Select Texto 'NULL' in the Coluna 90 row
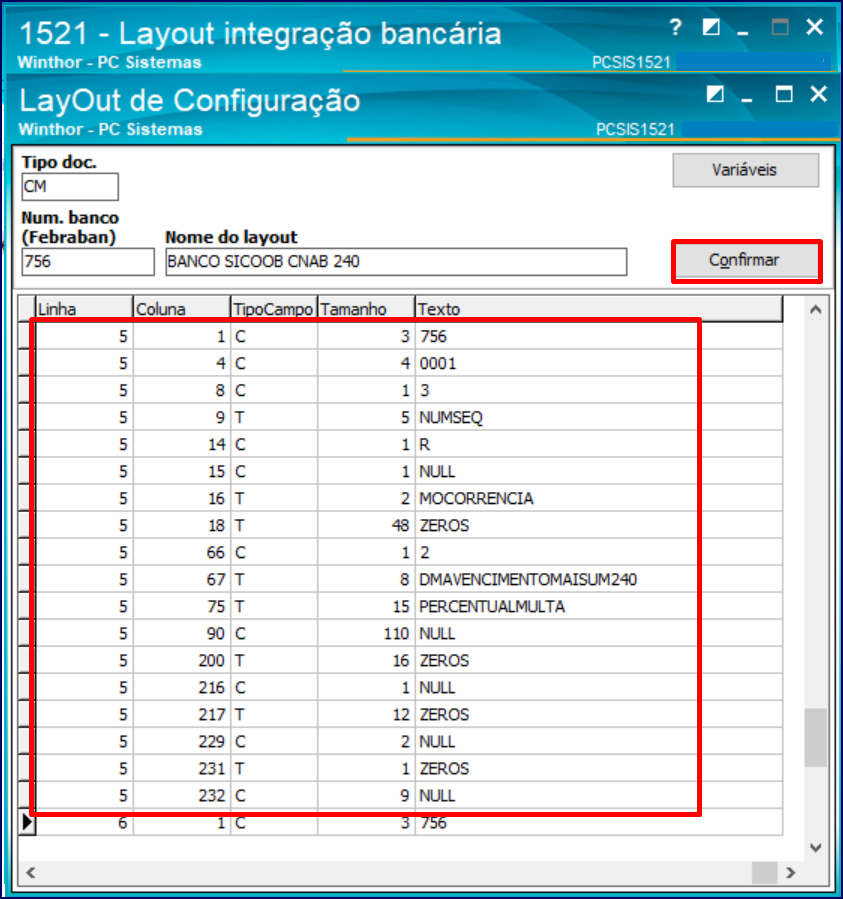 tap(599, 634)
